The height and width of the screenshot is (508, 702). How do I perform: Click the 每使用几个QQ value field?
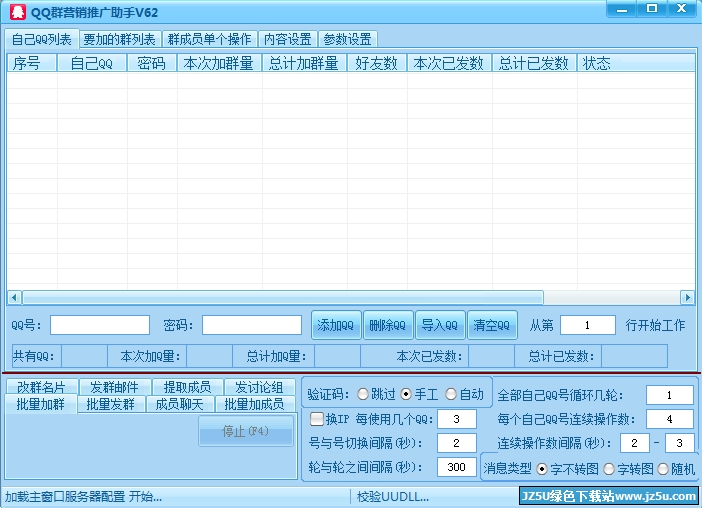[457, 419]
